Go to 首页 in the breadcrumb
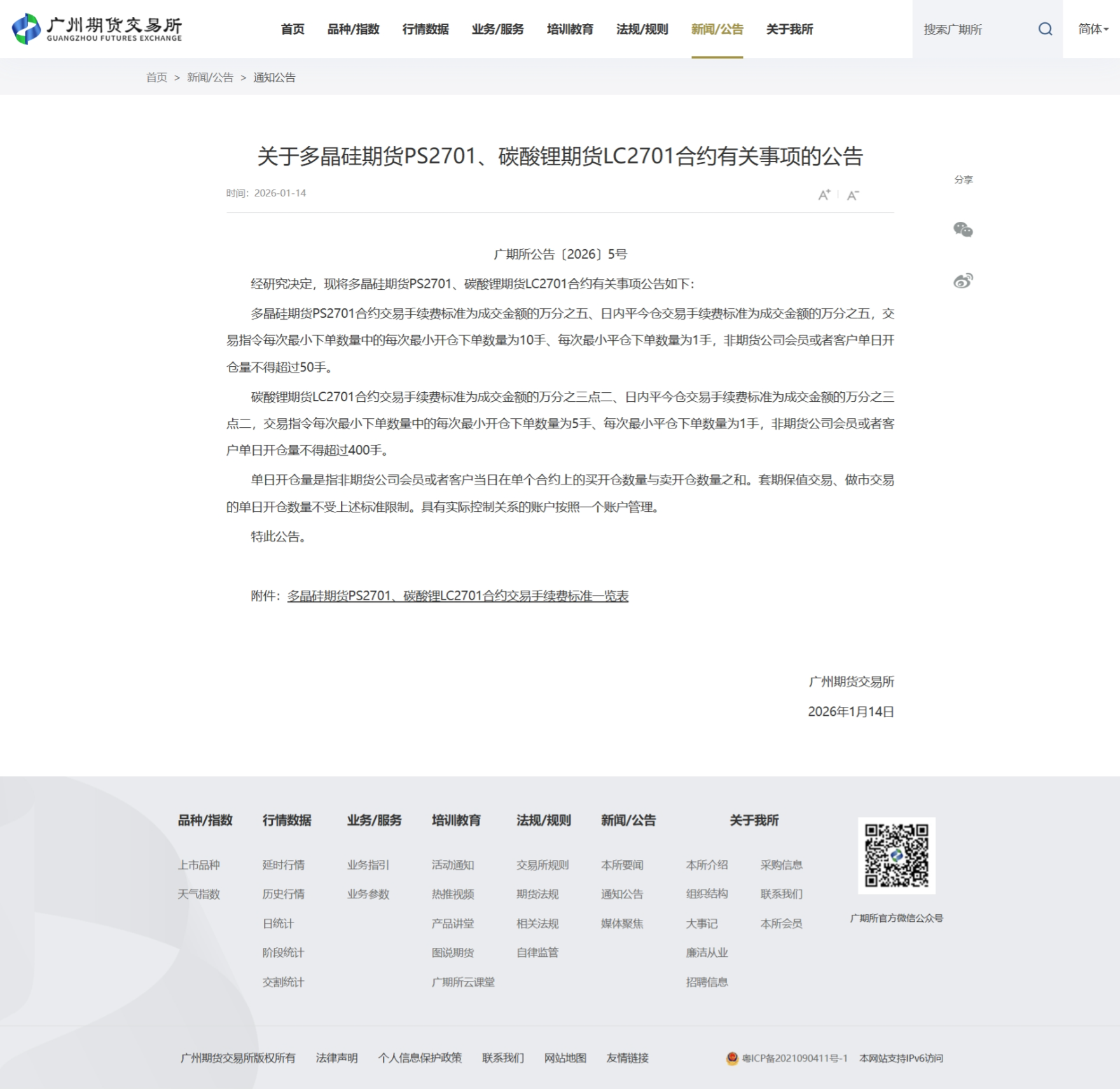The image size is (1120, 1089). tap(156, 78)
